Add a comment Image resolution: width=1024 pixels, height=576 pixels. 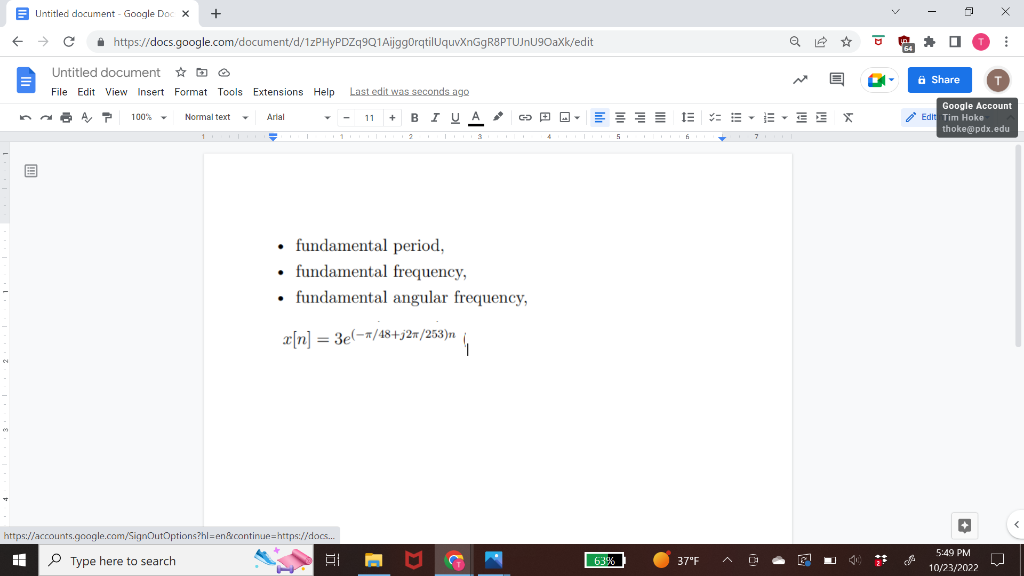click(x=543, y=117)
